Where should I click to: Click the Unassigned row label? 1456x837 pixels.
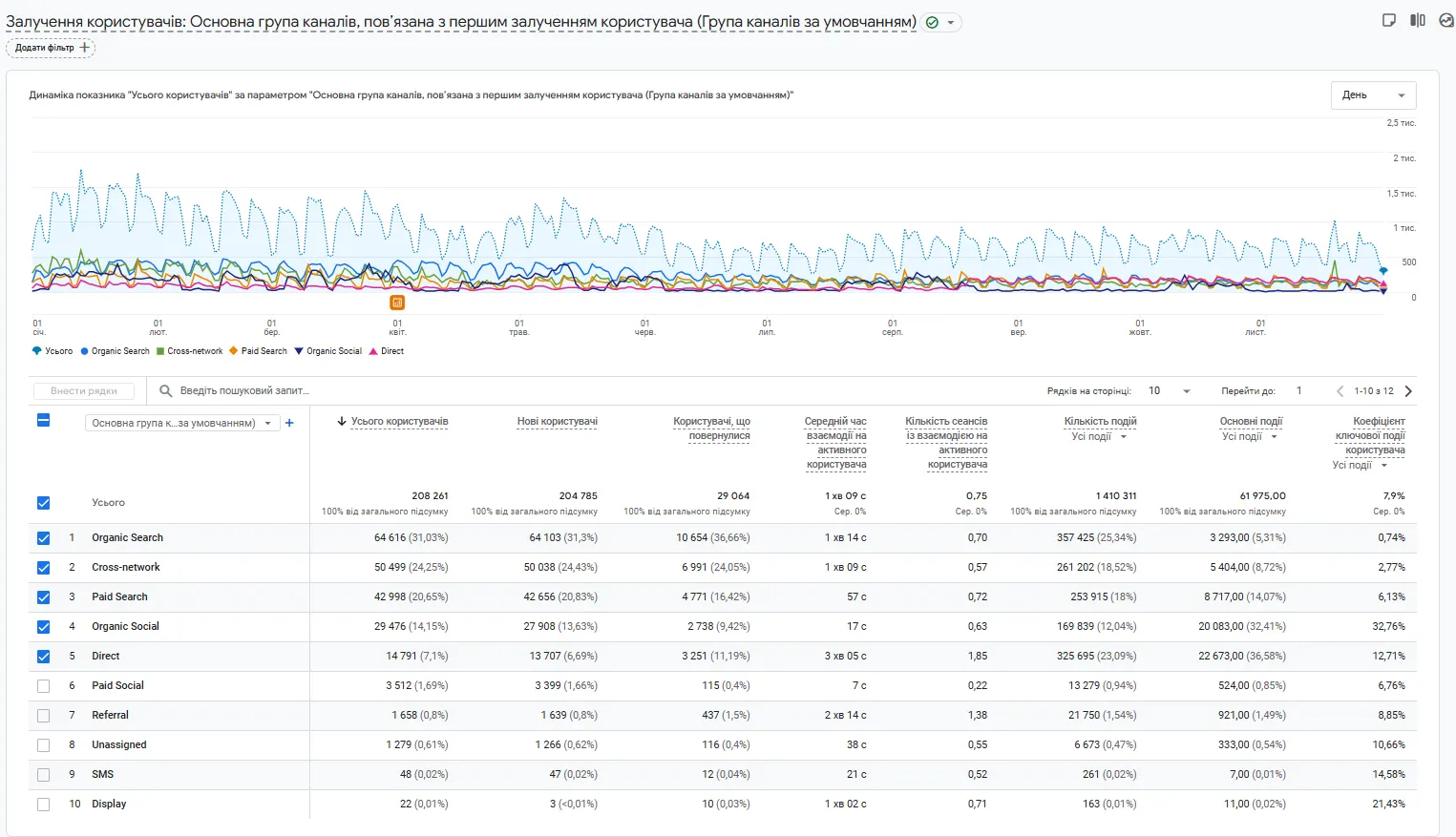(119, 744)
